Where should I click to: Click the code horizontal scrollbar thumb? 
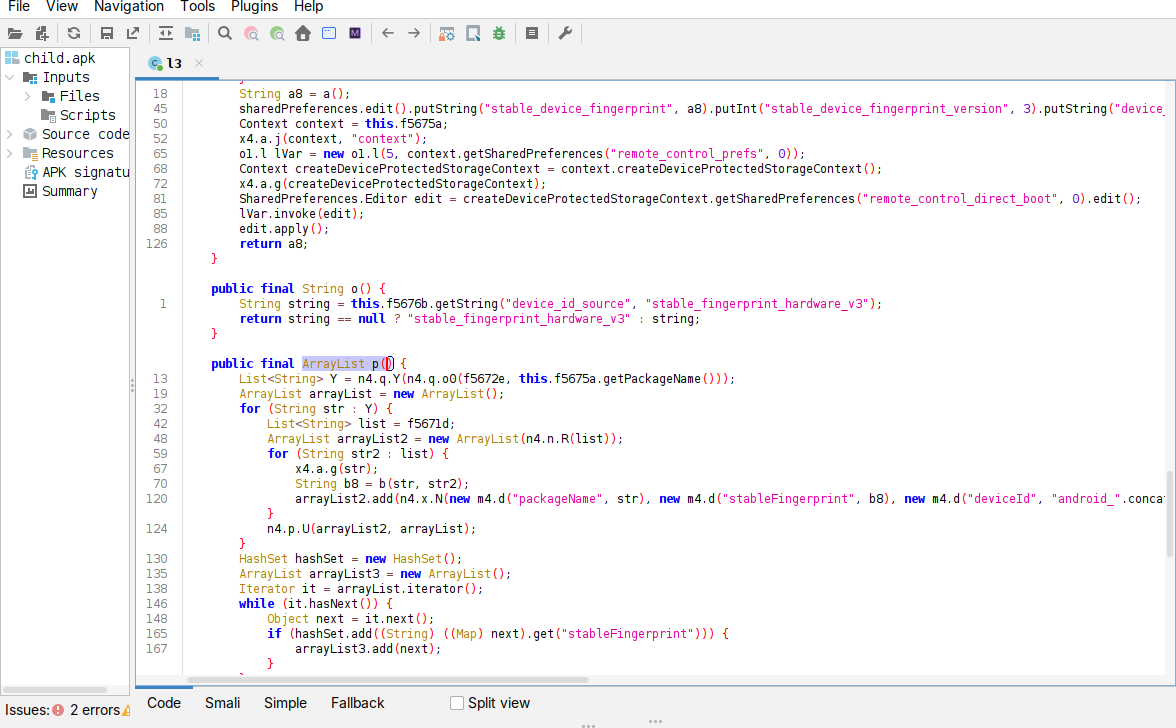click(388, 680)
